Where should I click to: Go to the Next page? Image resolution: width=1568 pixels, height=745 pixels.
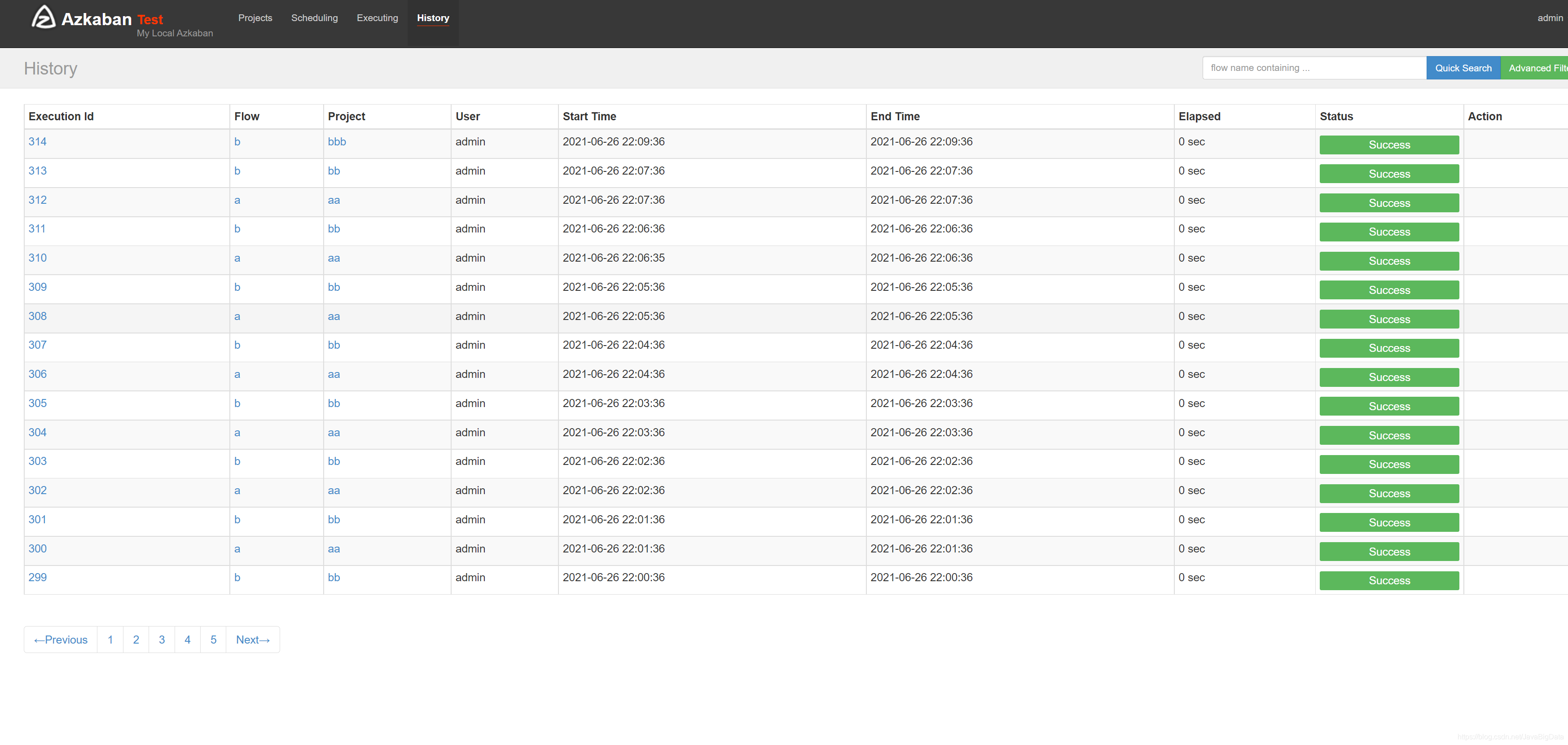253,640
